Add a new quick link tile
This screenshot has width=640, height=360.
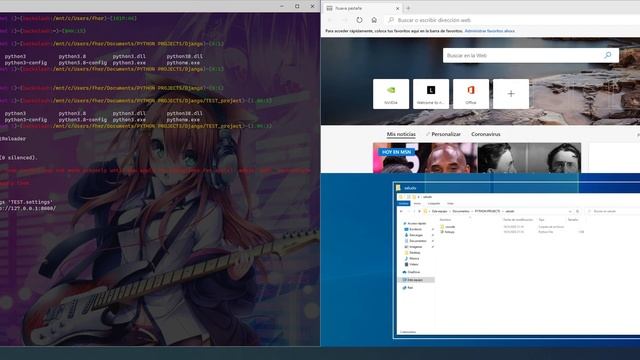click(x=511, y=94)
